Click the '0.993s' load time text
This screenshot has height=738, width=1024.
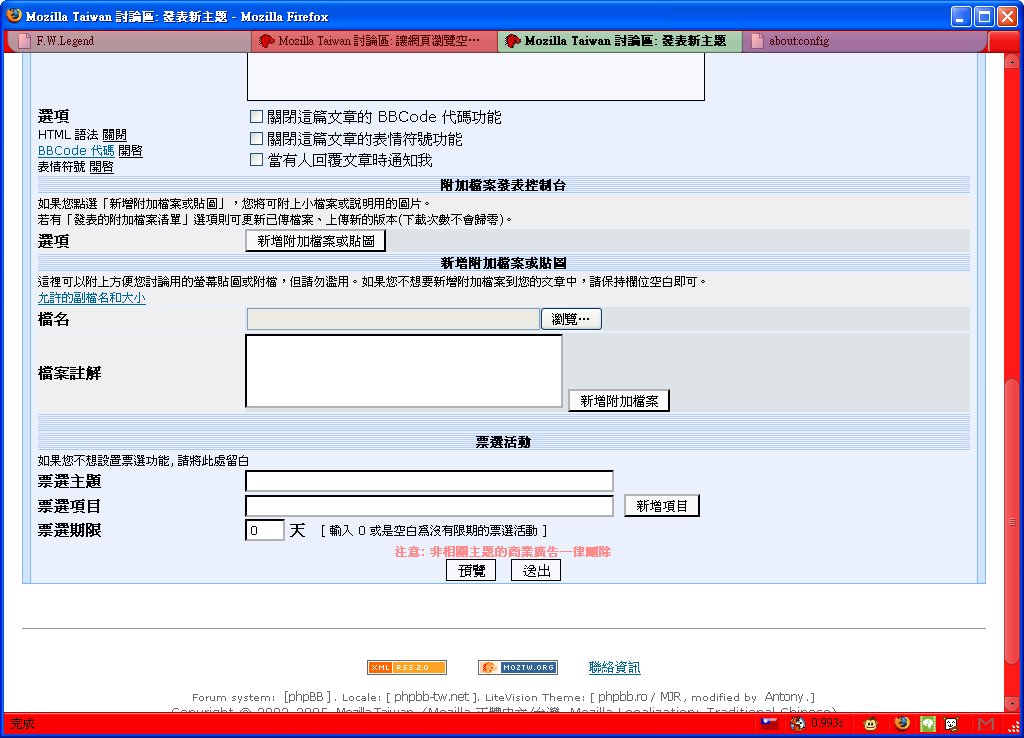pyautogui.click(x=827, y=723)
